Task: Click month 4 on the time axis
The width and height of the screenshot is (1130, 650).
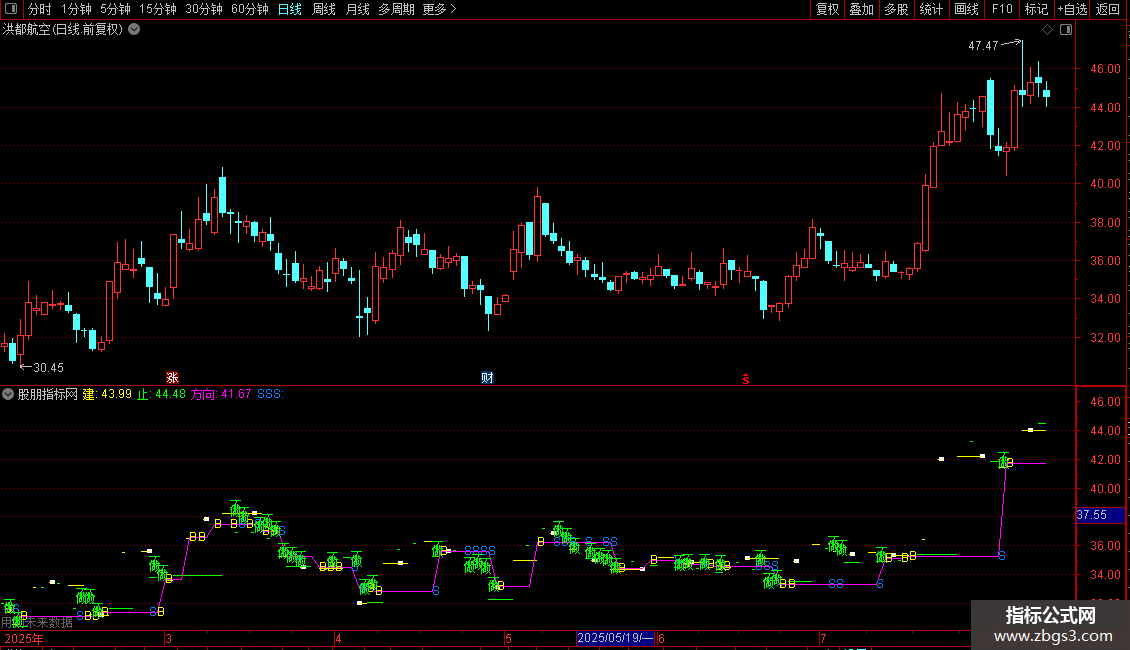Action: point(338,638)
